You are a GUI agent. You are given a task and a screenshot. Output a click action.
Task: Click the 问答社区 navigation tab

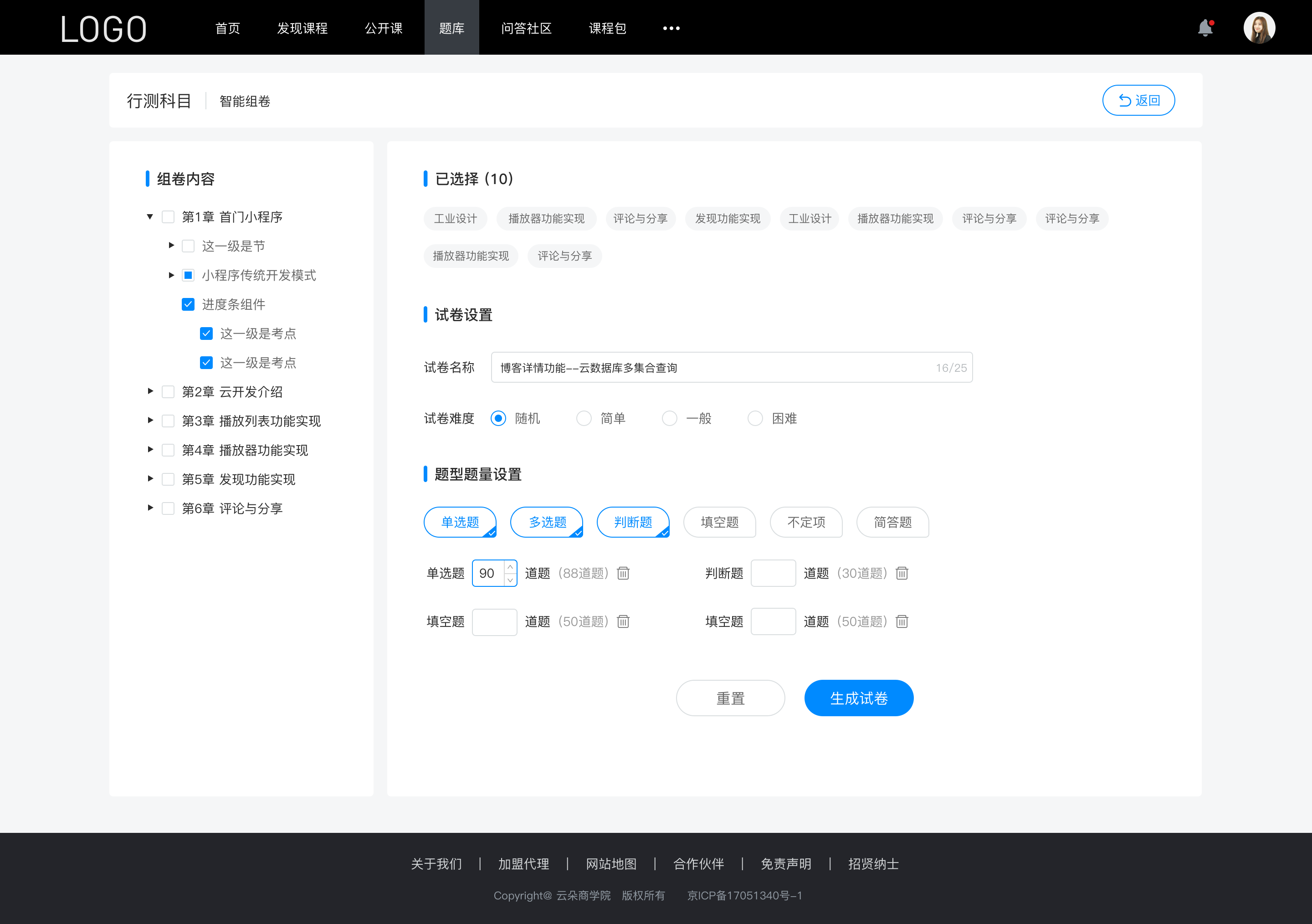pyautogui.click(x=524, y=27)
